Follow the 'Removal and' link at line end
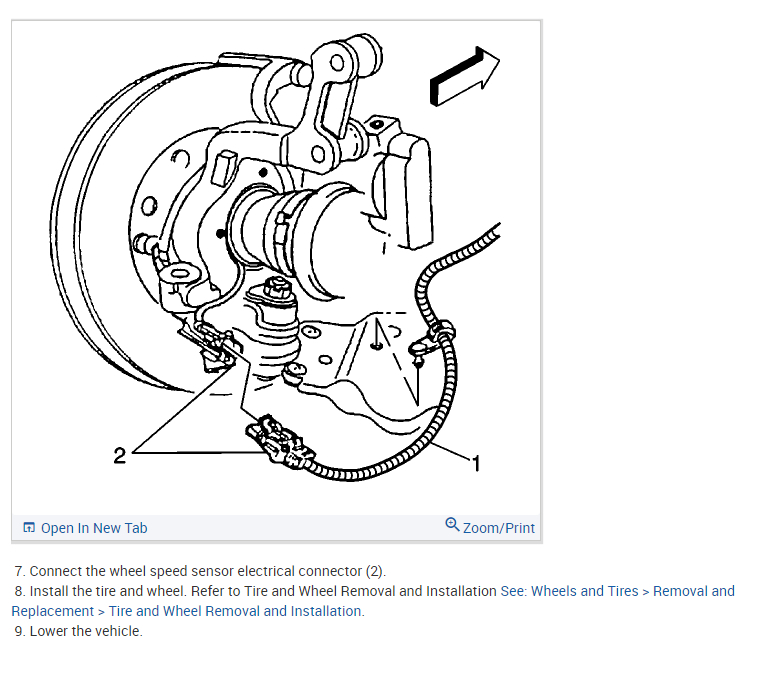 click(694, 591)
